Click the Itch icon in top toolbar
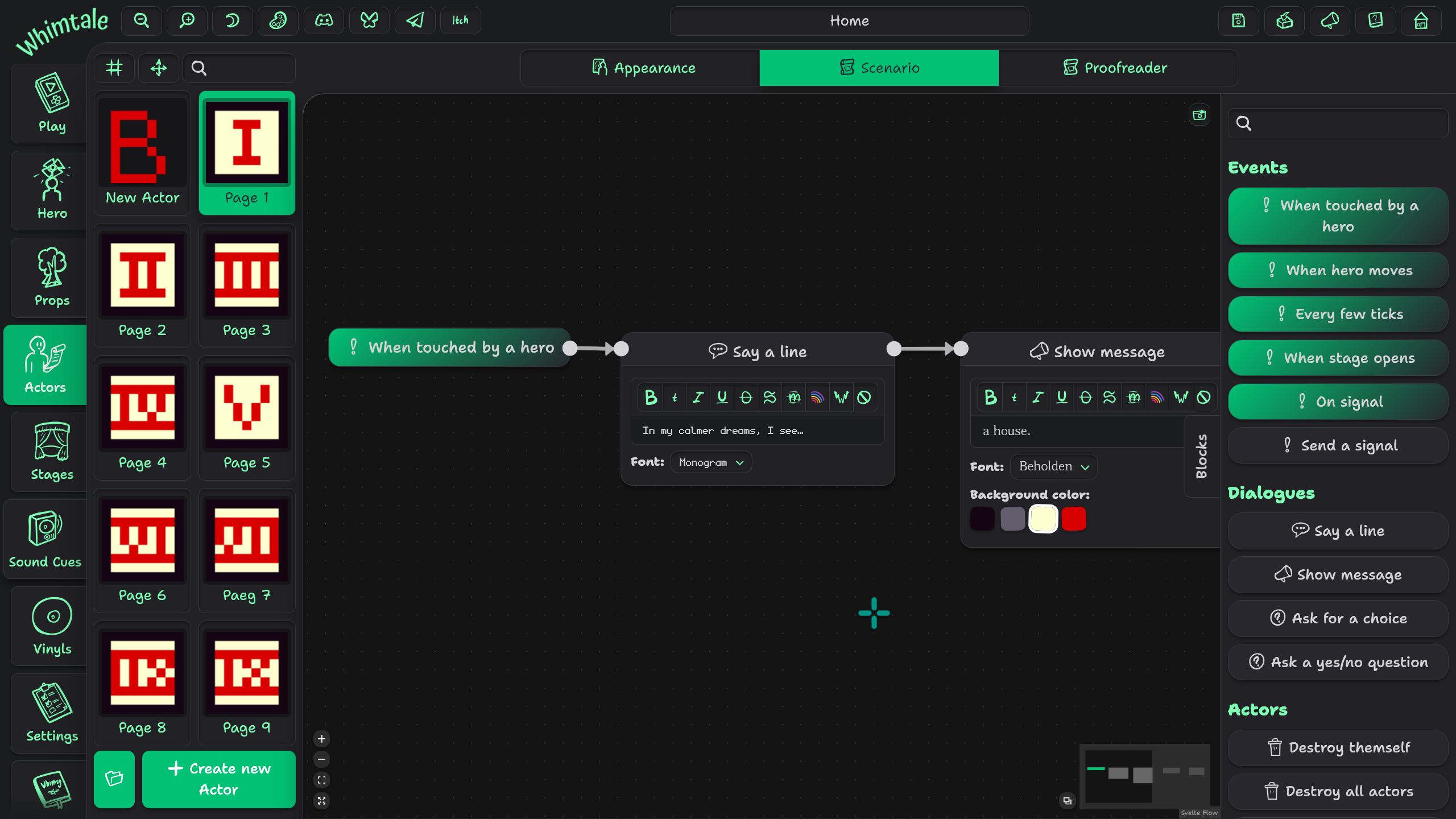1456x819 pixels. (460, 21)
